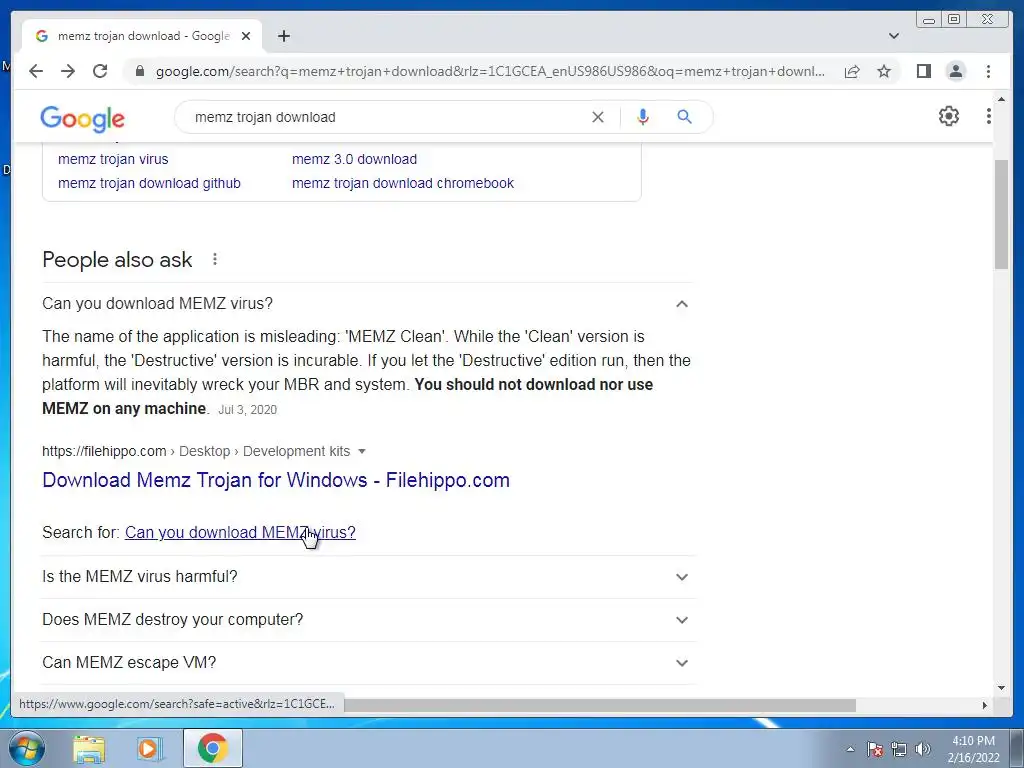1024x768 pixels.
Task: Click horizontal scroll right arrow
Action: pyautogui.click(x=985, y=705)
